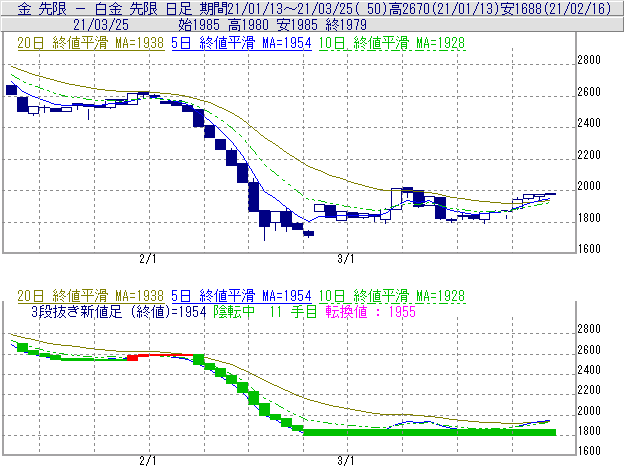The height and width of the screenshot is (473, 624).
Task: Click the 11 手目 count text
Action: tap(293, 311)
